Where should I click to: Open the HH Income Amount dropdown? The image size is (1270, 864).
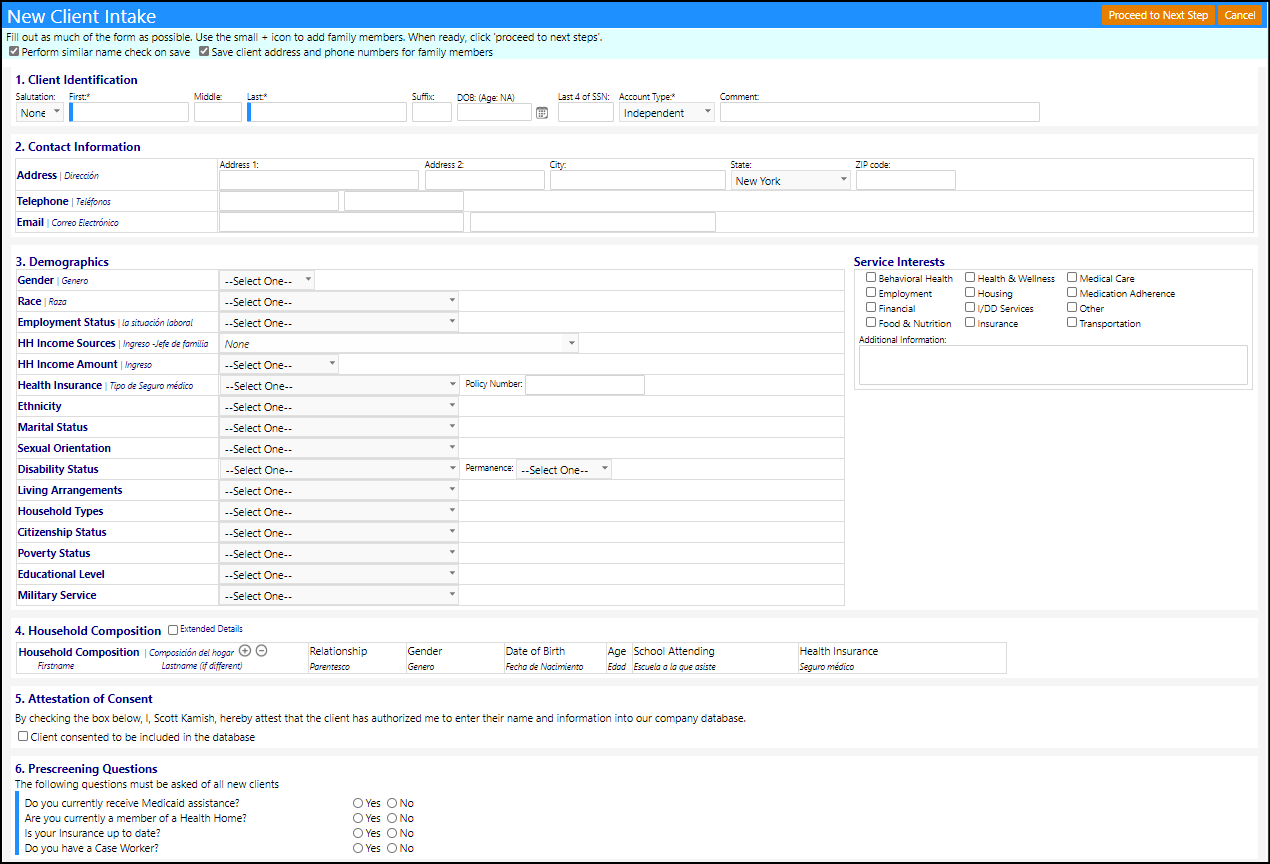[279, 364]
